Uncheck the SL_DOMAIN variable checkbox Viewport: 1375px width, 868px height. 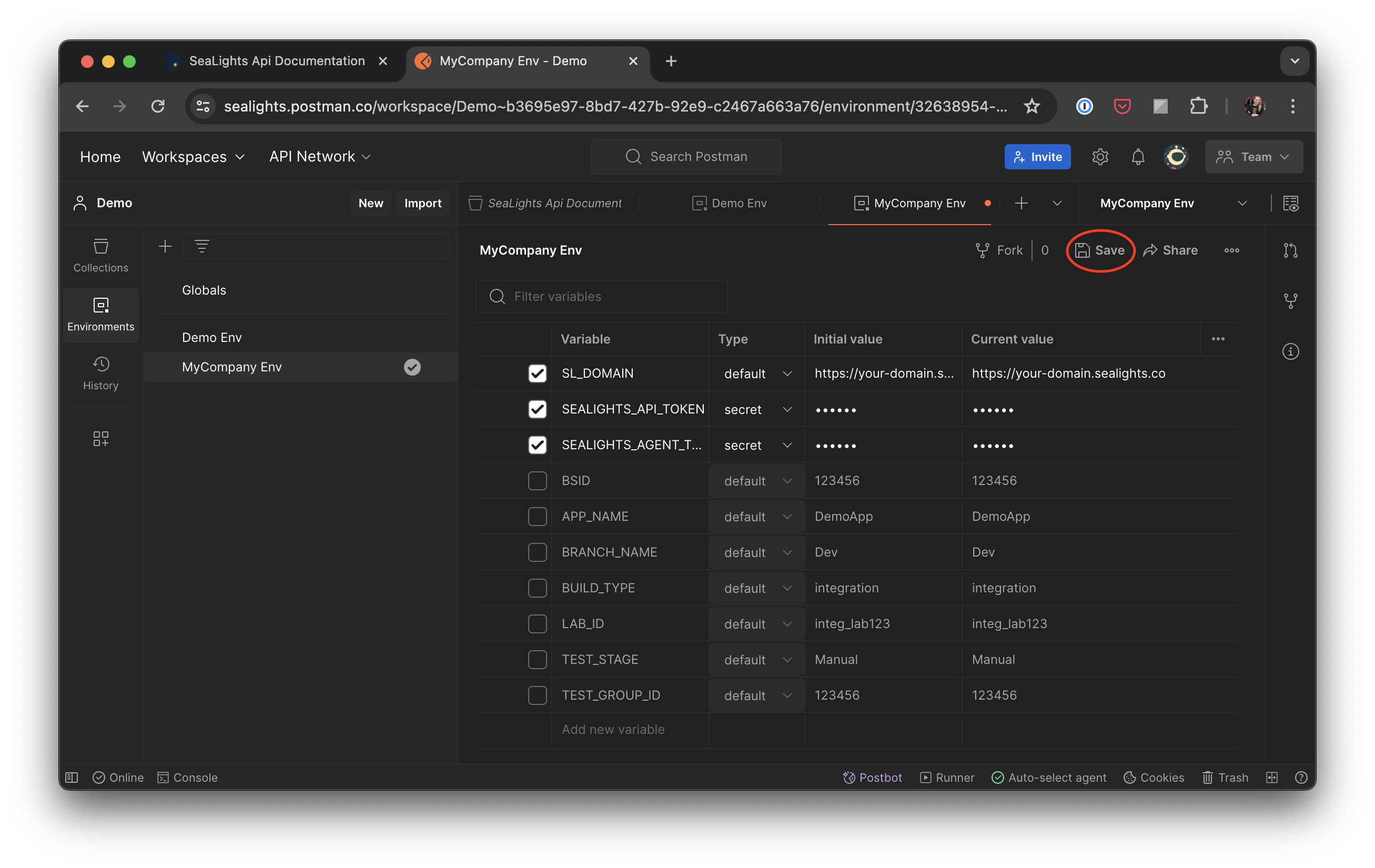point(537,374)
